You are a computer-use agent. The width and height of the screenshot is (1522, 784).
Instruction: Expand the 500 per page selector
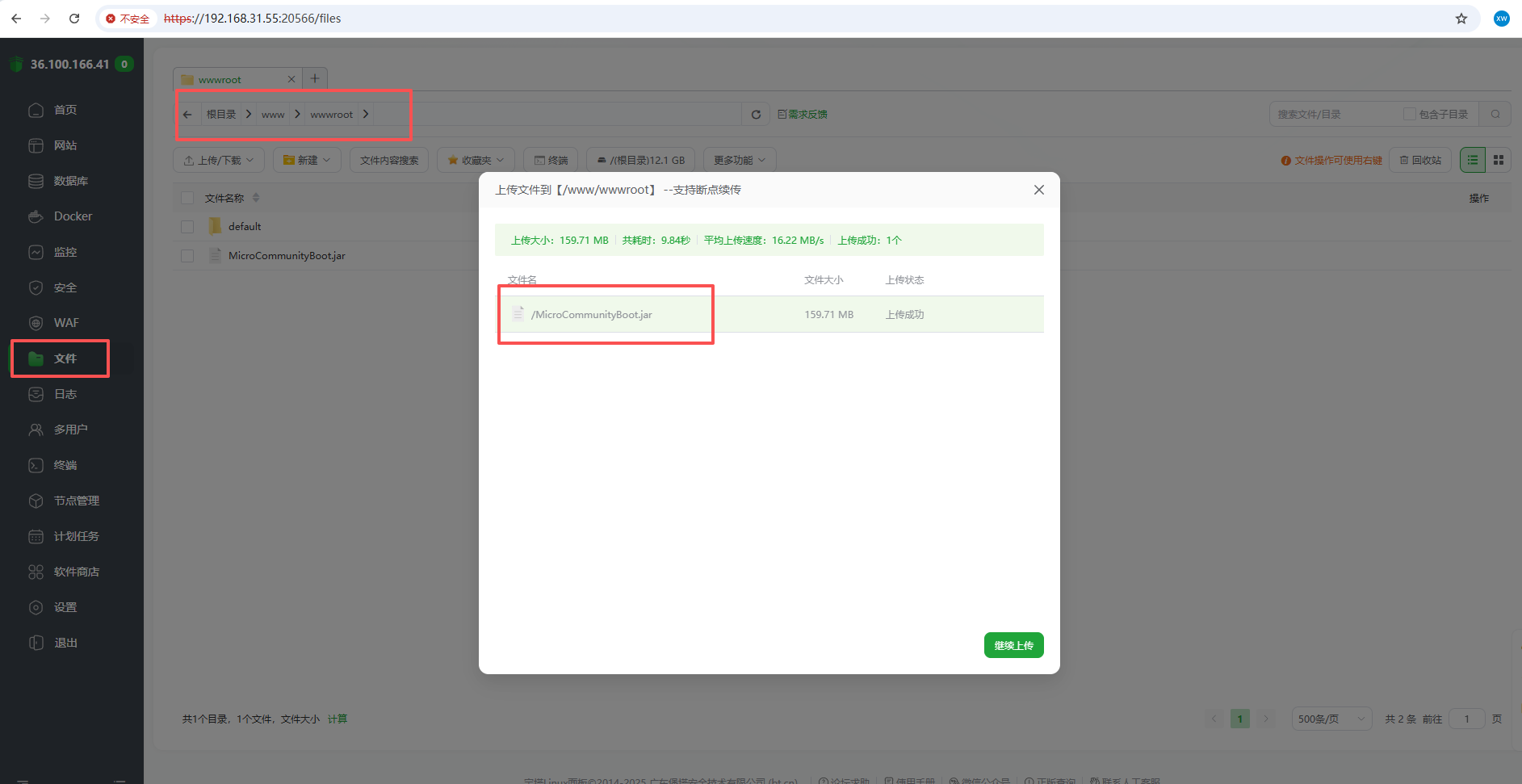(x=1331, y=719)
